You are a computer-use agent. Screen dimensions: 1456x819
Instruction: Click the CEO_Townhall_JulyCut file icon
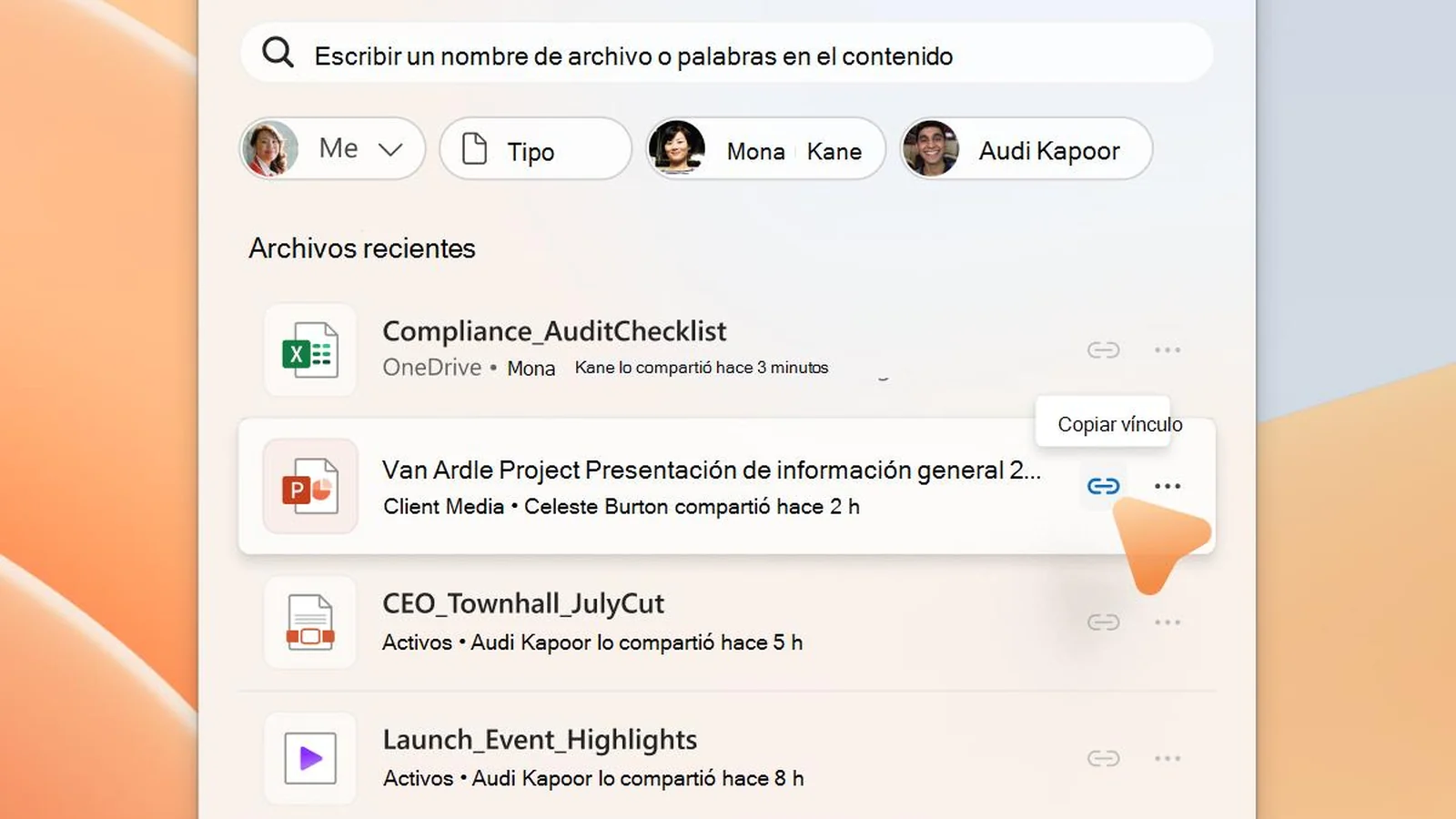coord(310,622)
